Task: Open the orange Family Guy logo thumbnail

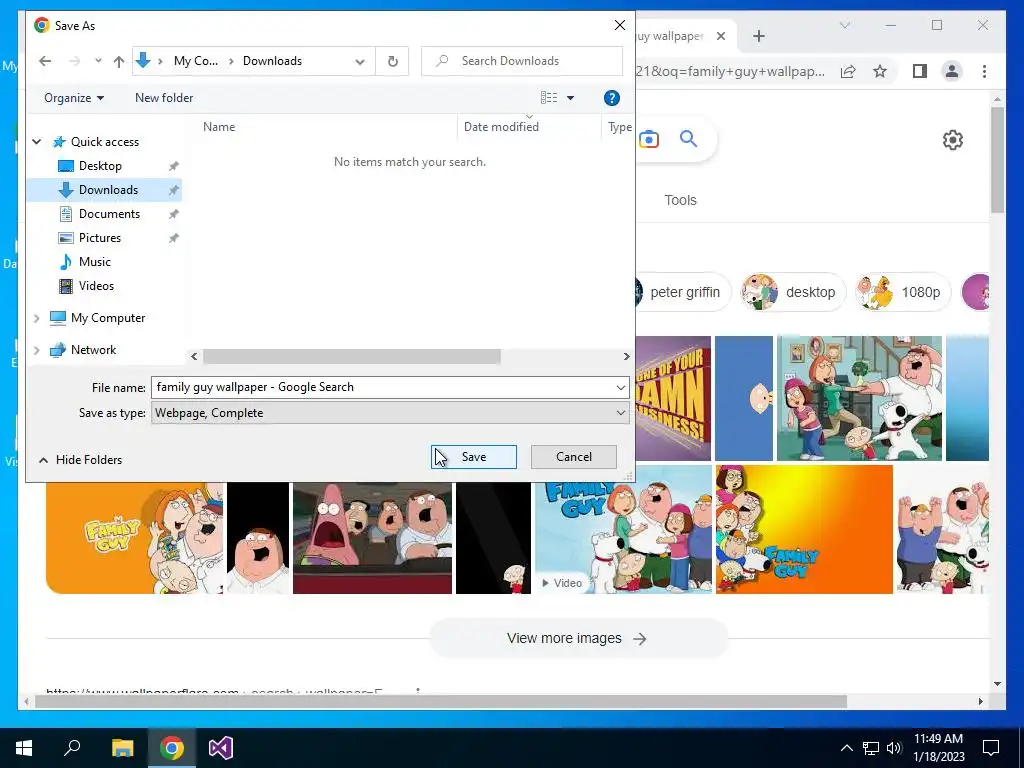Action: click(x=135, y=539)
